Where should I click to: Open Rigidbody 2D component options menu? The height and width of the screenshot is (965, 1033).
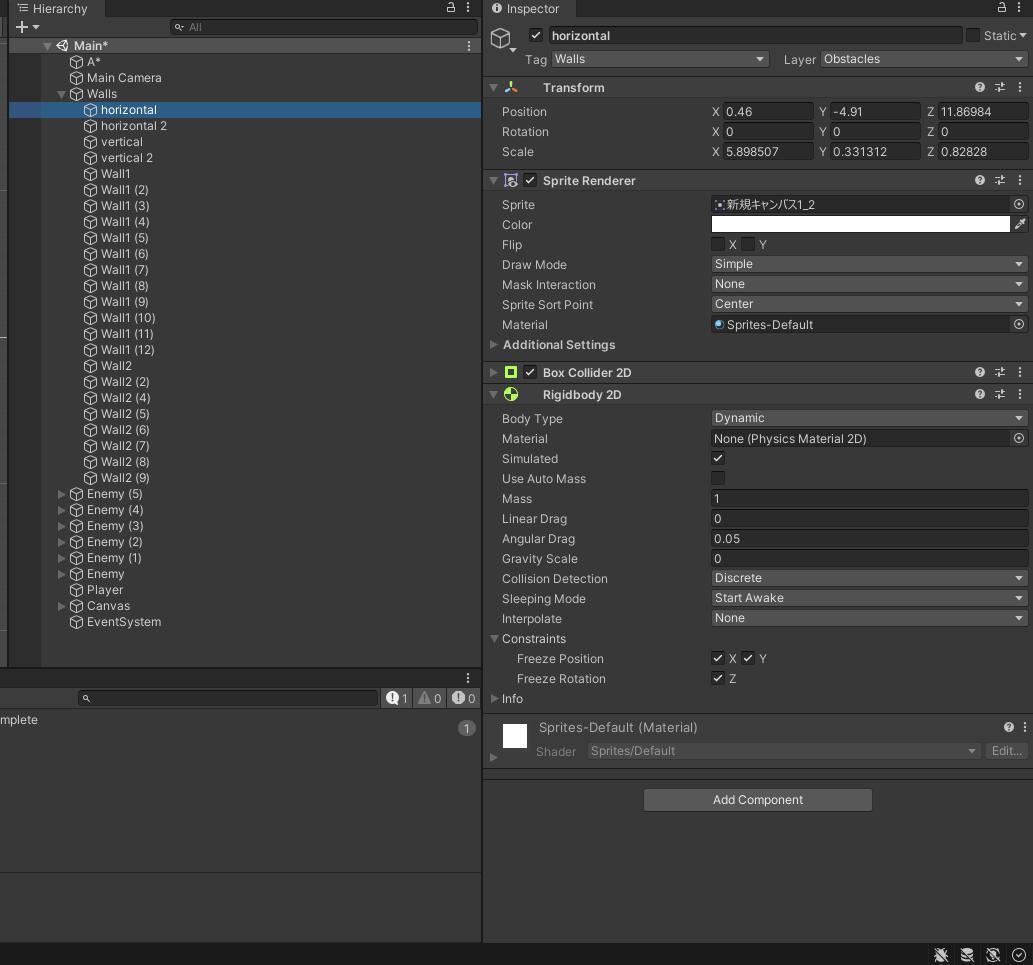(x=1019, y=395)
